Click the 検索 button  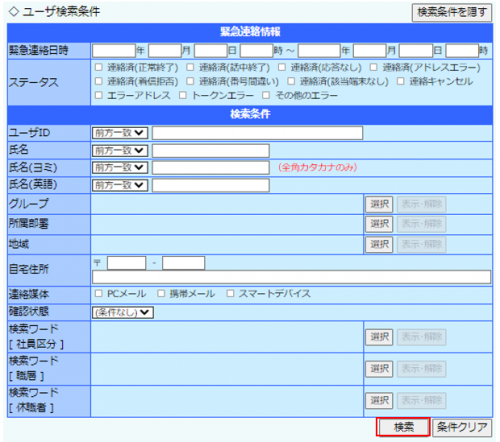pos(403,427)
